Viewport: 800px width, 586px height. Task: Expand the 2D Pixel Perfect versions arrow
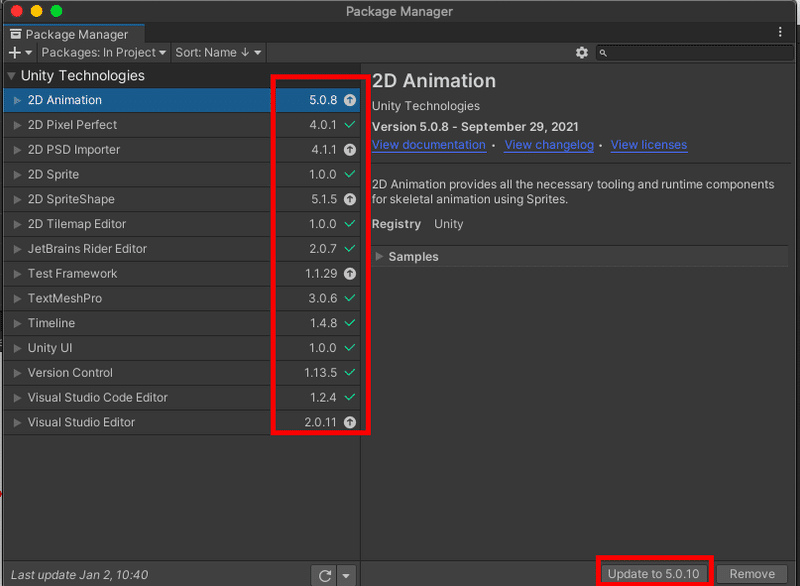pos(17,125)
